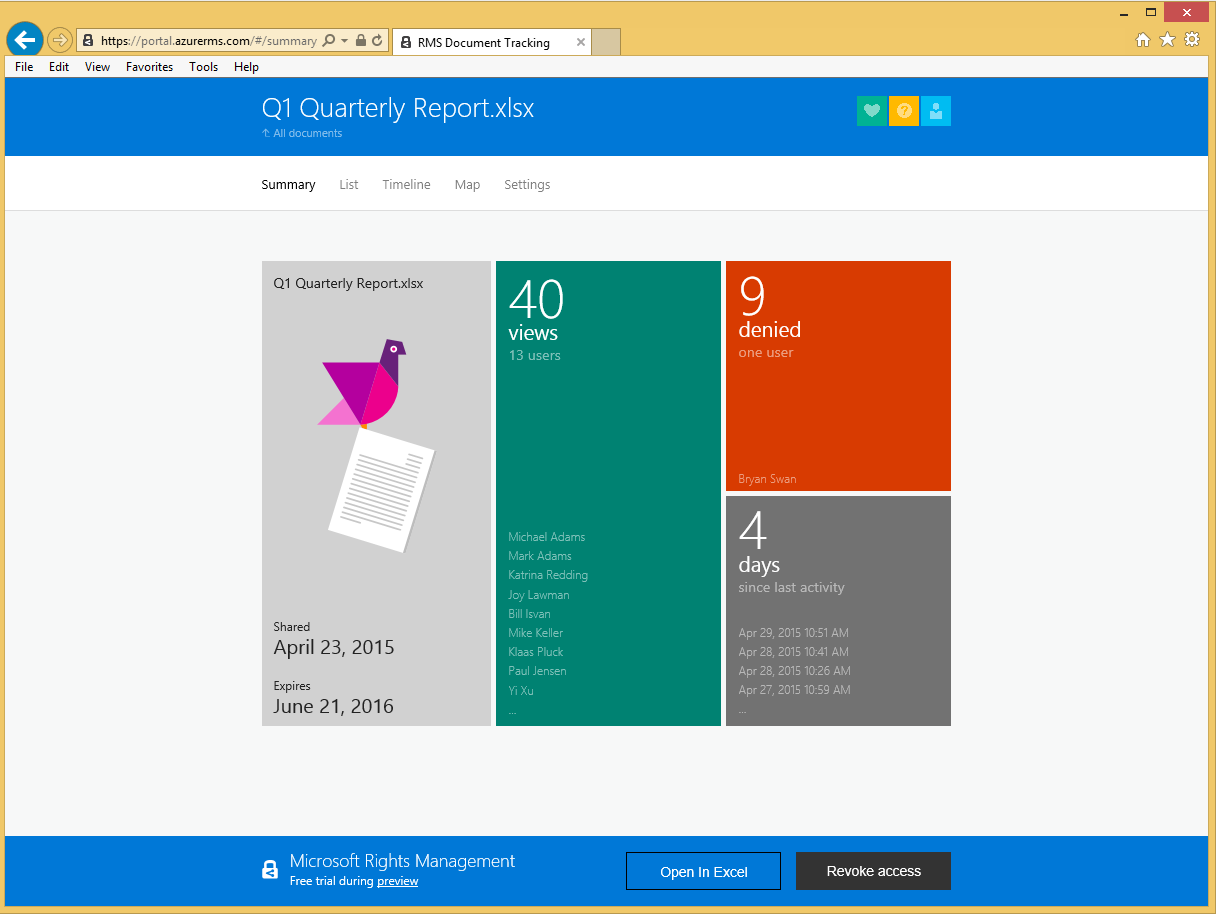
Task: Click Paul Jensen in viewers list
Action: (x=537, y=671)
